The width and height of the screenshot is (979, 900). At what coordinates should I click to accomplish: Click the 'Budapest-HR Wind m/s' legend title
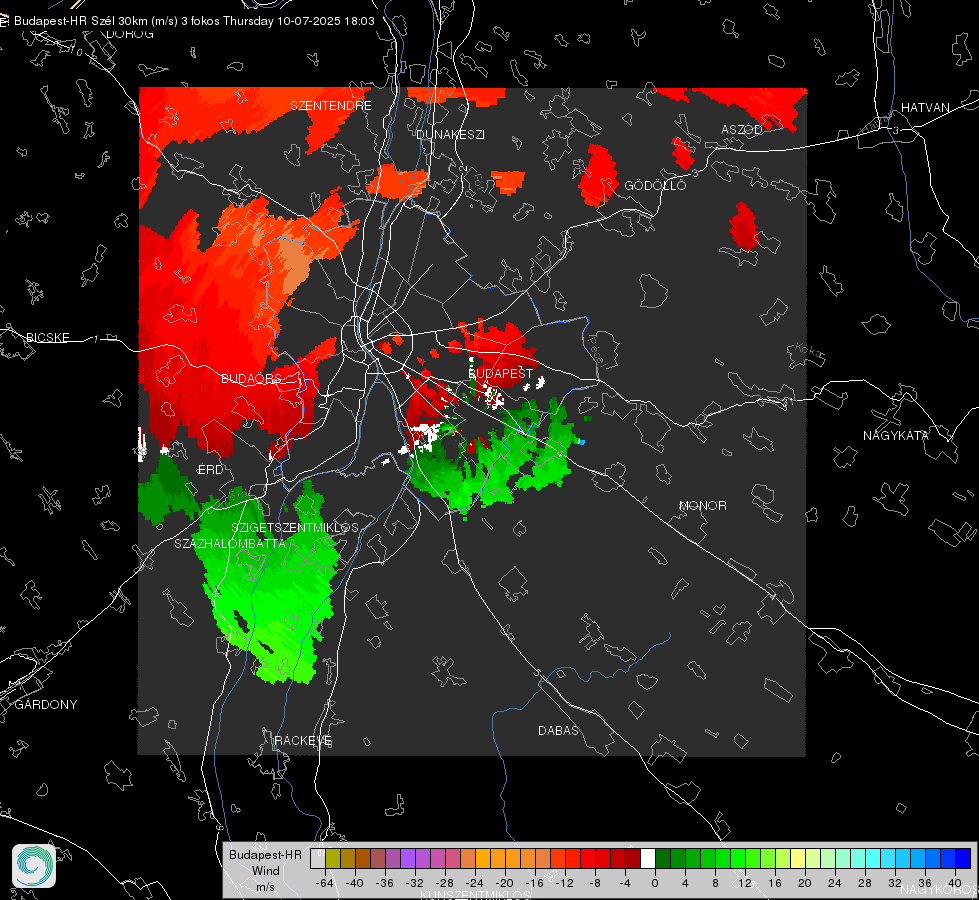(265, 871)
